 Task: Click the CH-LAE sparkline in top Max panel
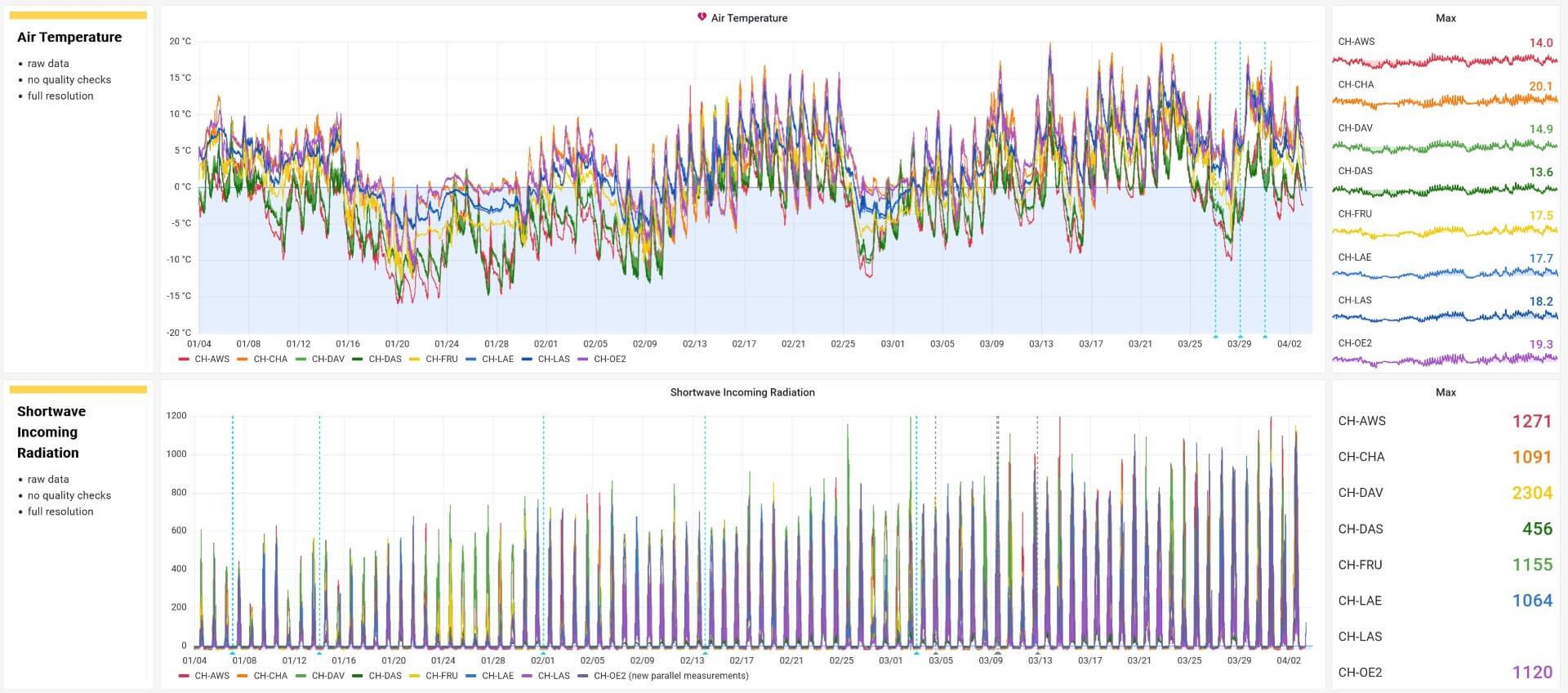coord(1445,274)
